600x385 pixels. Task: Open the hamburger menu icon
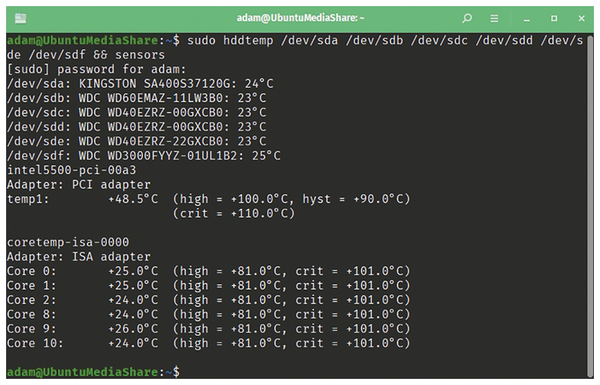point(494,18)
